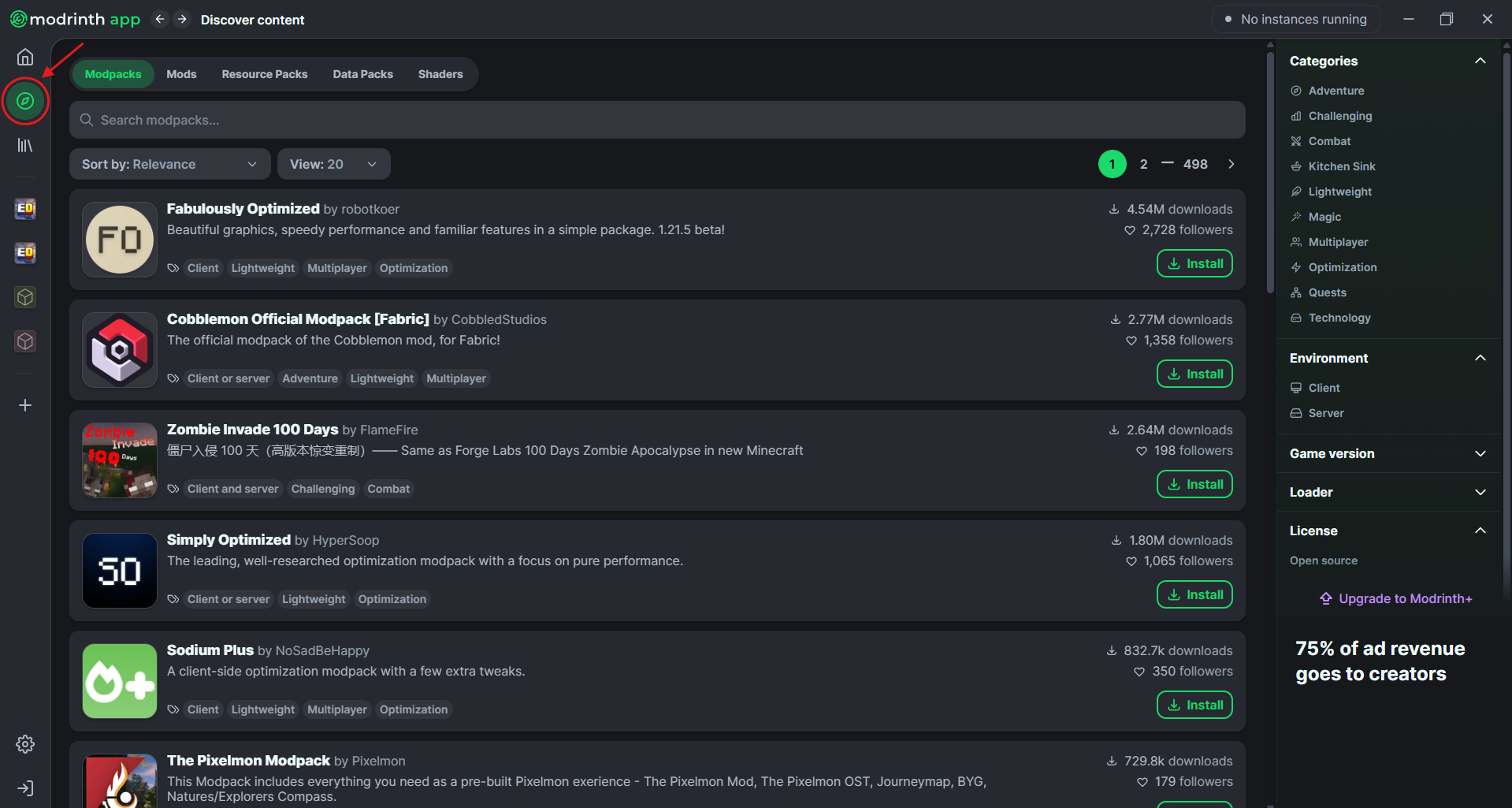Viewport: 1512px width, 808px height.
Task: Click the Modrinth app logo
Action: [75, 19]
